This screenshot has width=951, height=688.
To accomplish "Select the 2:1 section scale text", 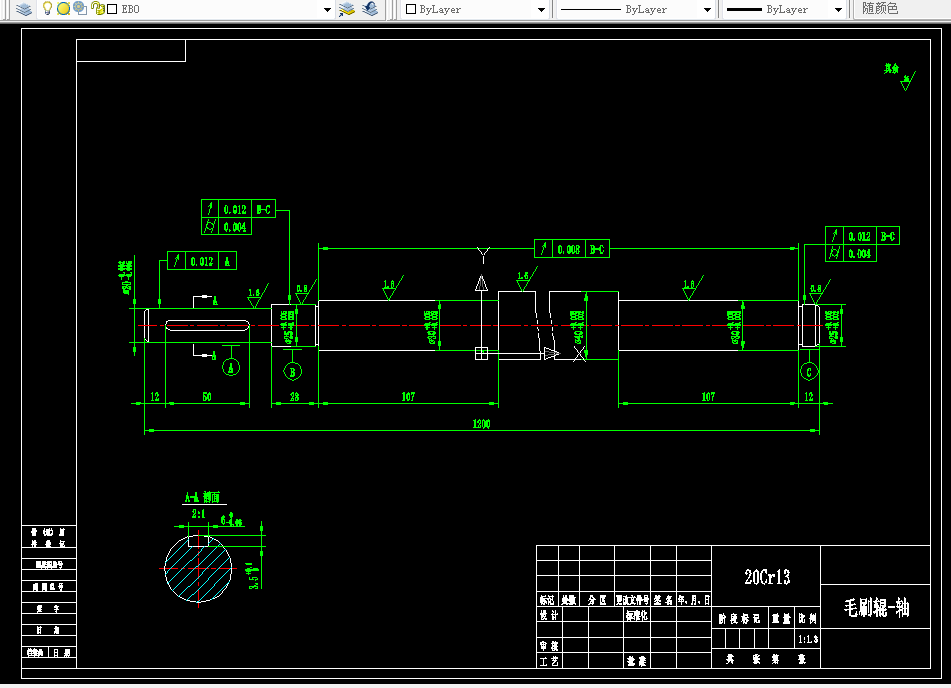I will [x=198, y=514].
